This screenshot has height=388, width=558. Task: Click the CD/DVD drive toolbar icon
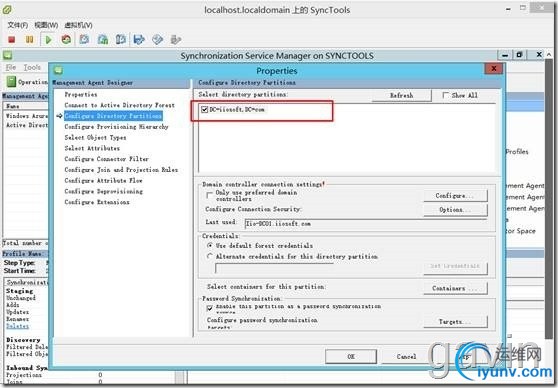(x=158, y=40)
